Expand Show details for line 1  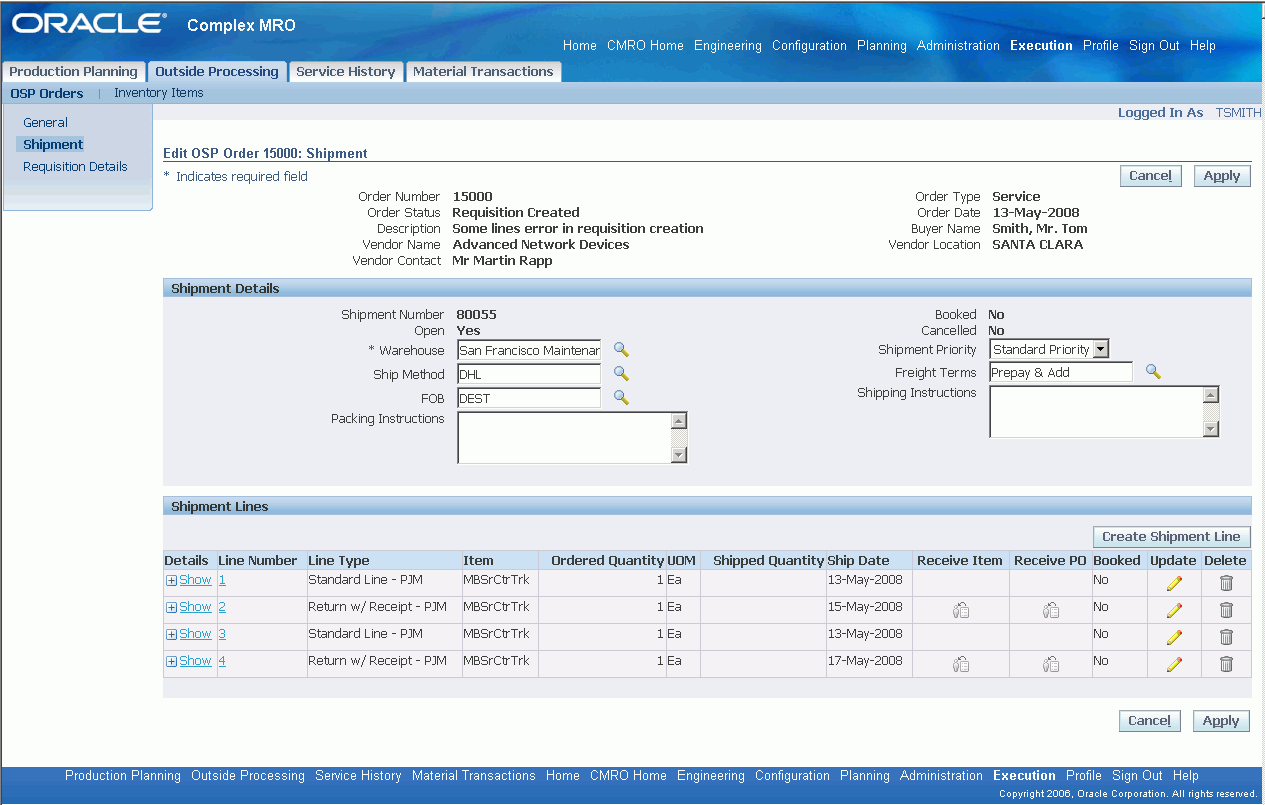[188, 580]
